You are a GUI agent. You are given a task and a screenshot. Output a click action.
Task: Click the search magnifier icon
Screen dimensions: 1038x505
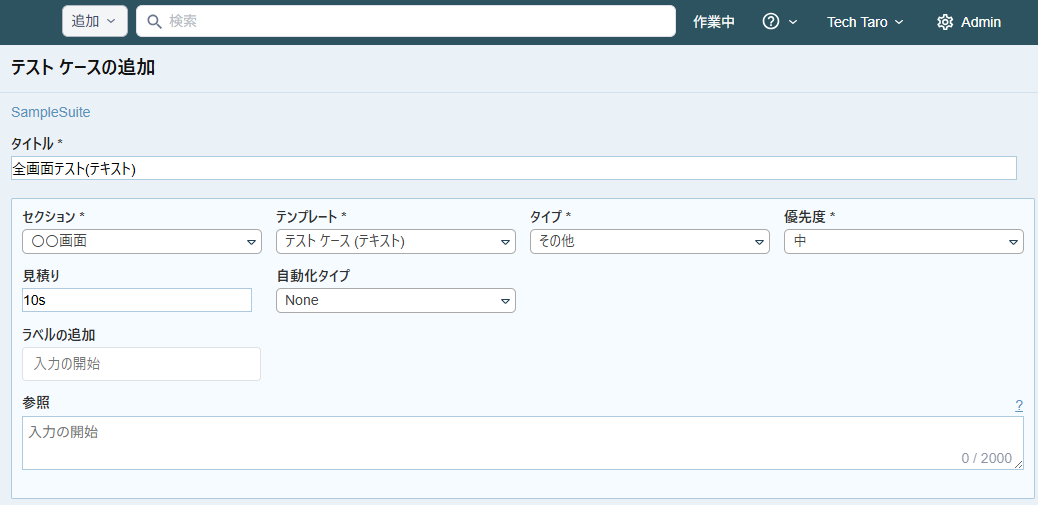pyautogui.click(x=154, y=21)
